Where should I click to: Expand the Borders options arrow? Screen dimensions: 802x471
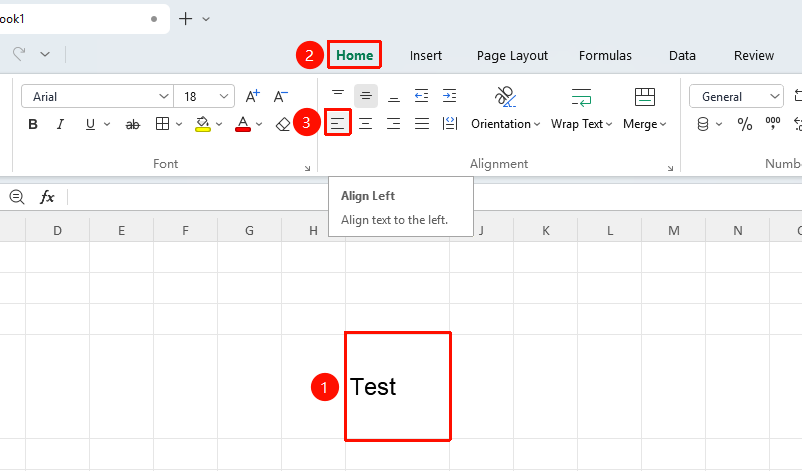179,124
